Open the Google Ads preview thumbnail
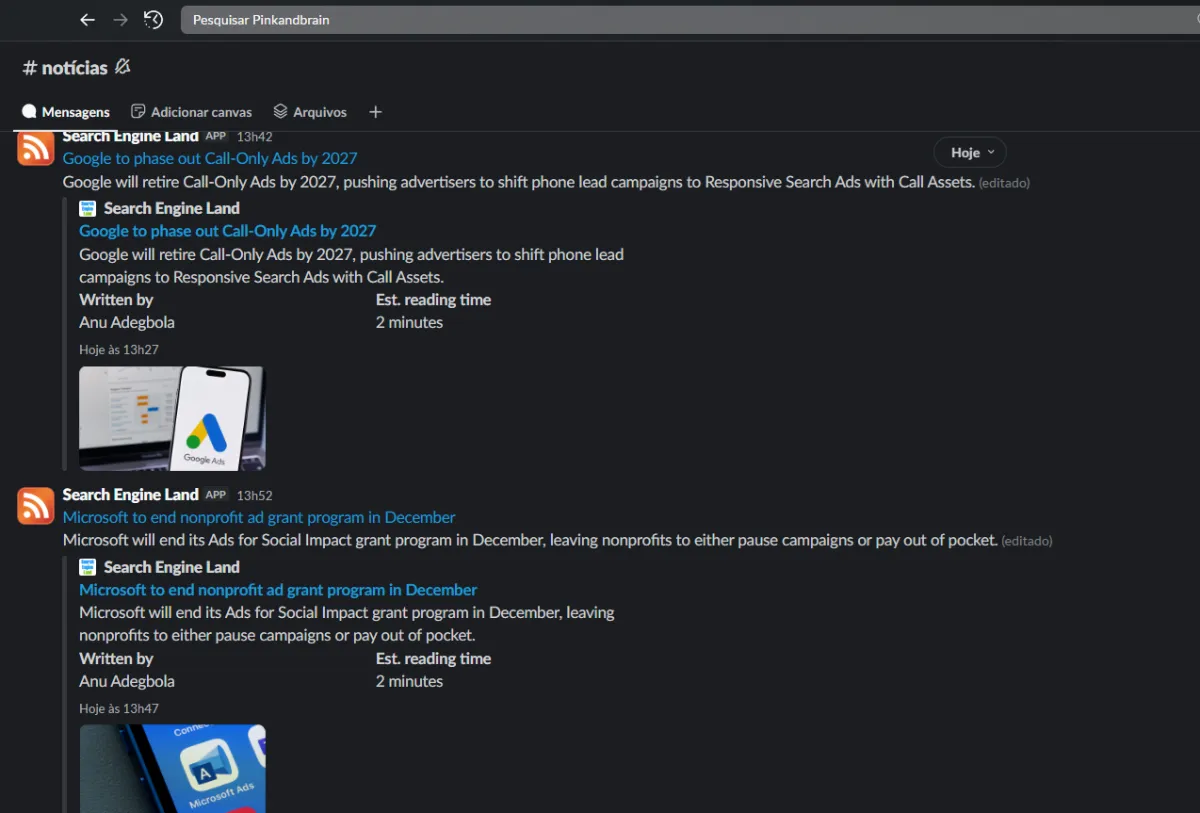1200x813 pixels. (x=172, y=418)
